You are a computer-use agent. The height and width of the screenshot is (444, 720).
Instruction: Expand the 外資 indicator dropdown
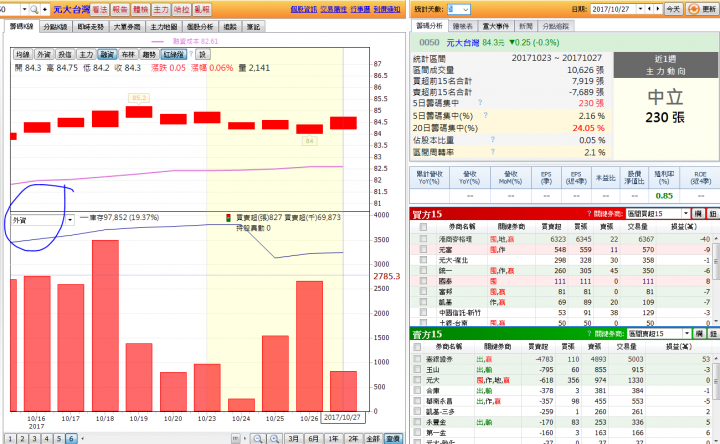pyautogui.click(x=70, y=220)
